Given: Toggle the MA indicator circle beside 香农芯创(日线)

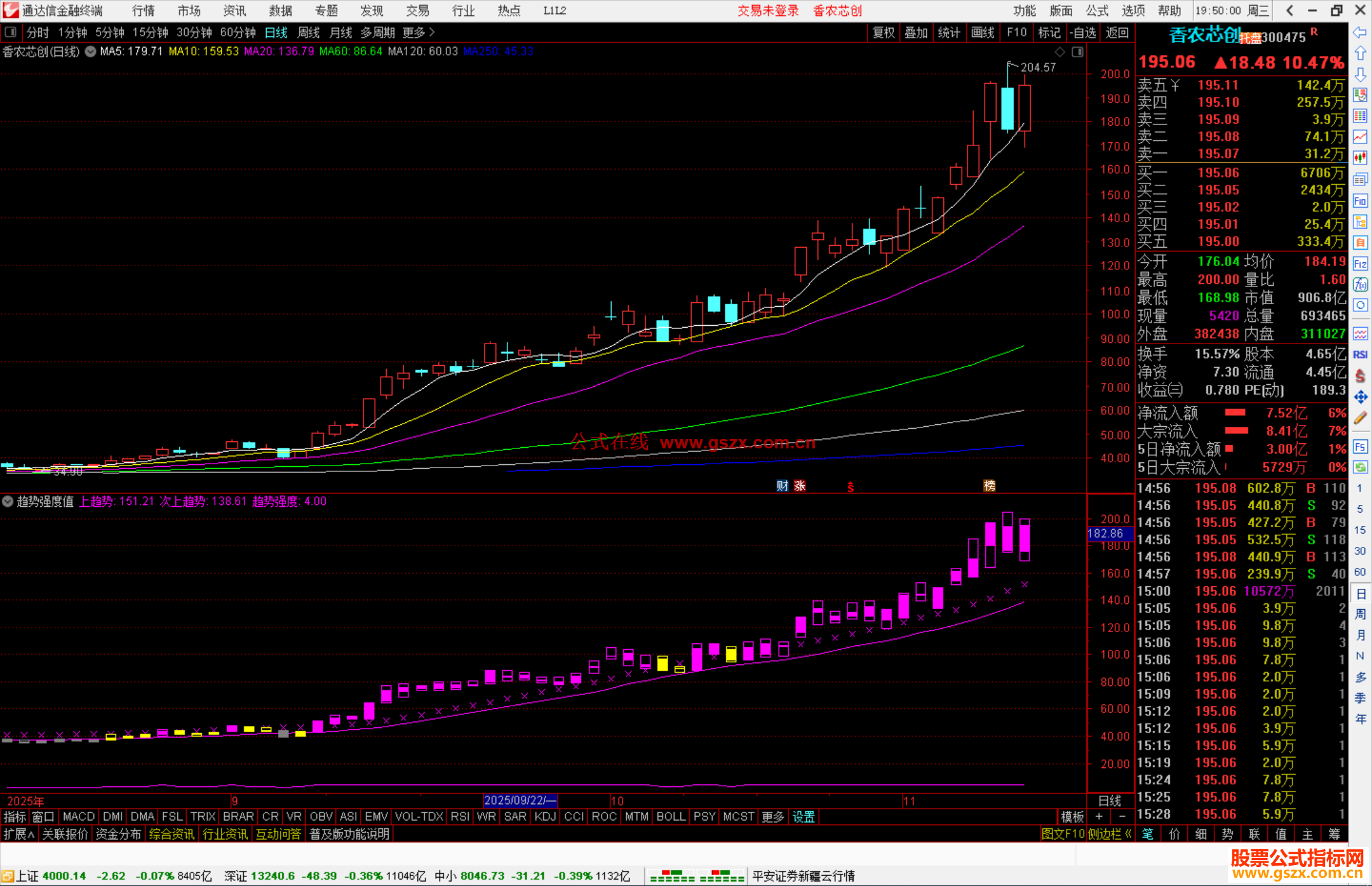Looking at the screenshot, I should click(91, 51).
